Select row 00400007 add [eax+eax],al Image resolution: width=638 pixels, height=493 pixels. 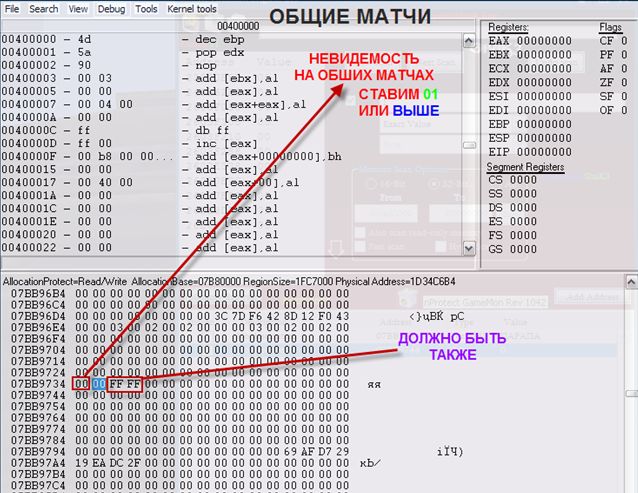232,105
